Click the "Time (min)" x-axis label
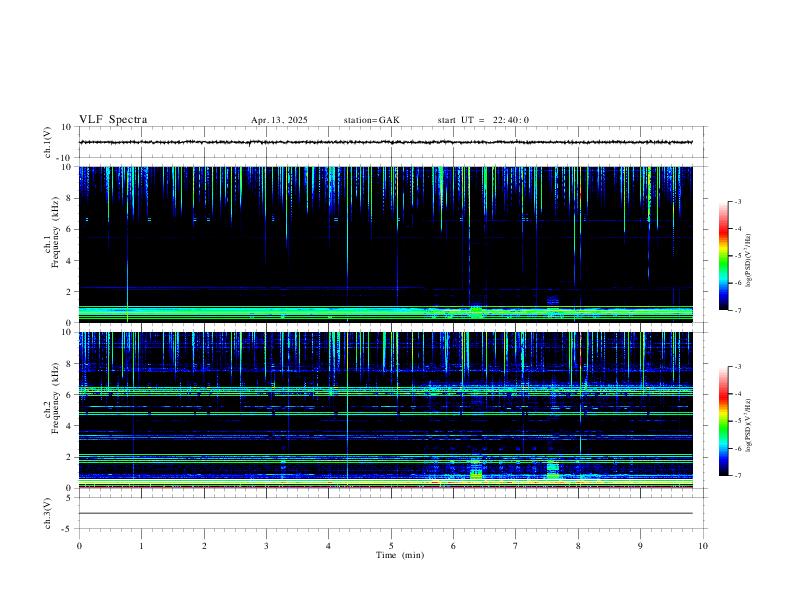 pos(400,555)
